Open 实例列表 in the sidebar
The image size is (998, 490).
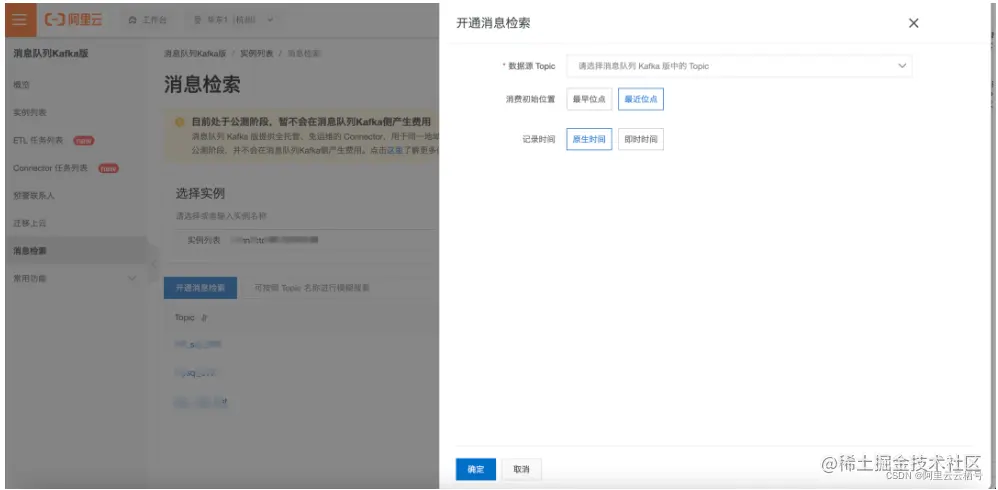click(x=30, y=113)
